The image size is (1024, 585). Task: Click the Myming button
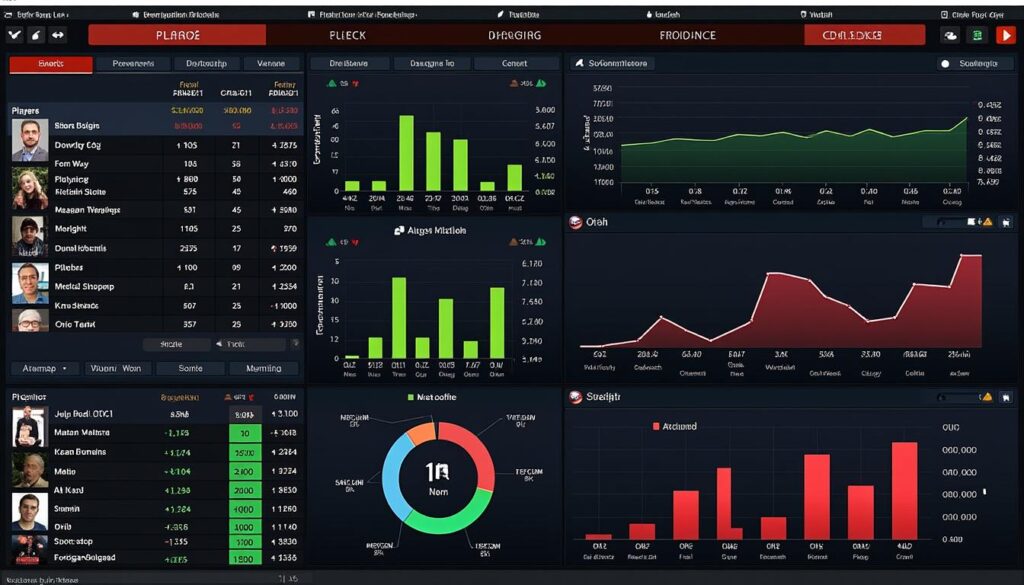click(x=263, y=368)
